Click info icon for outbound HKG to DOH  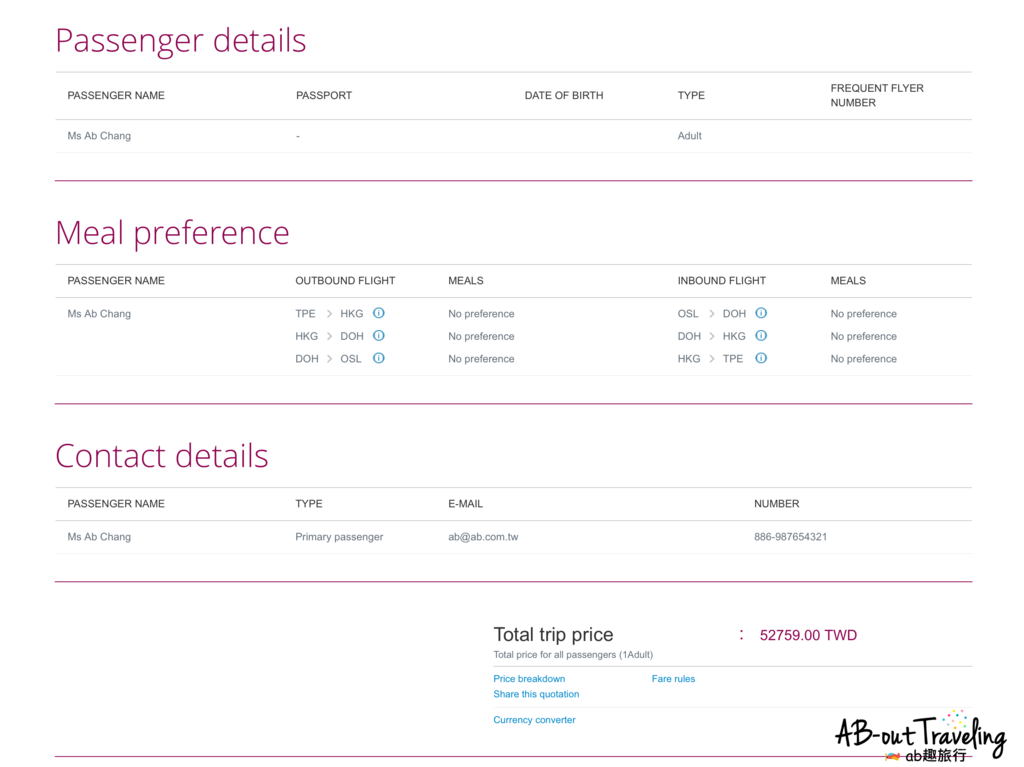click(x=379, y=336)
